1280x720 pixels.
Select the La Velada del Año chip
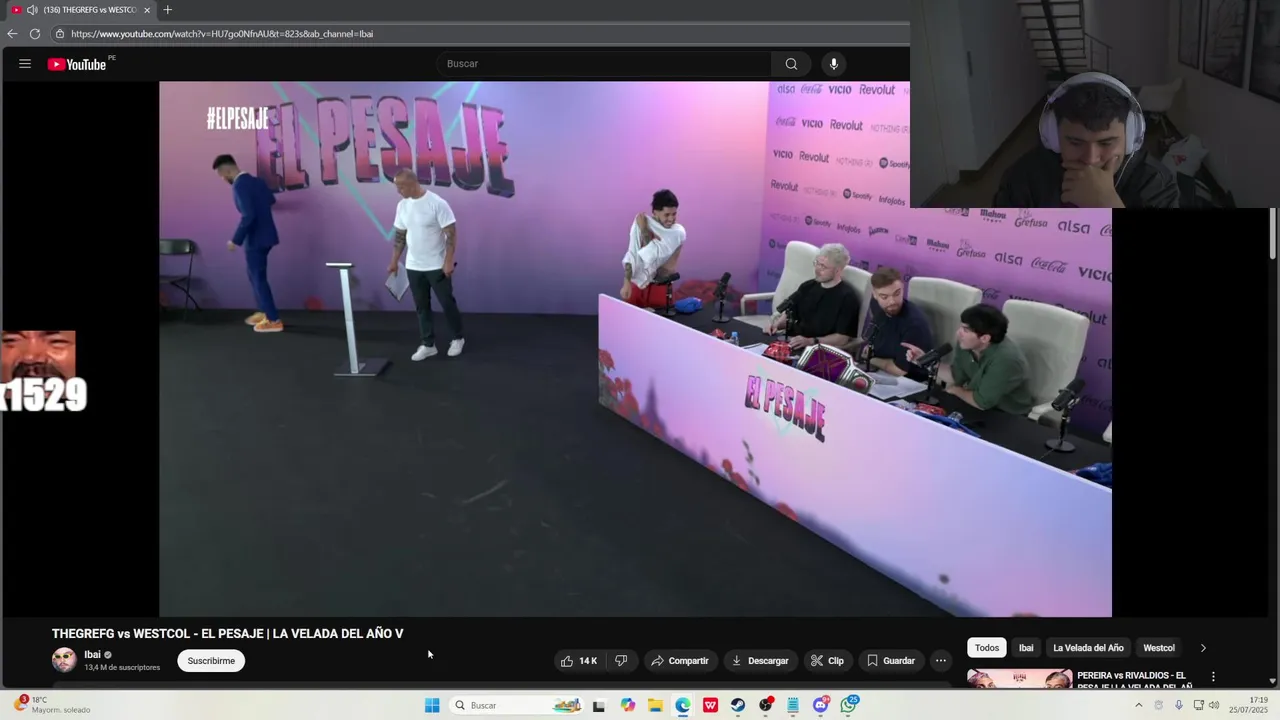click(1088, 648)
